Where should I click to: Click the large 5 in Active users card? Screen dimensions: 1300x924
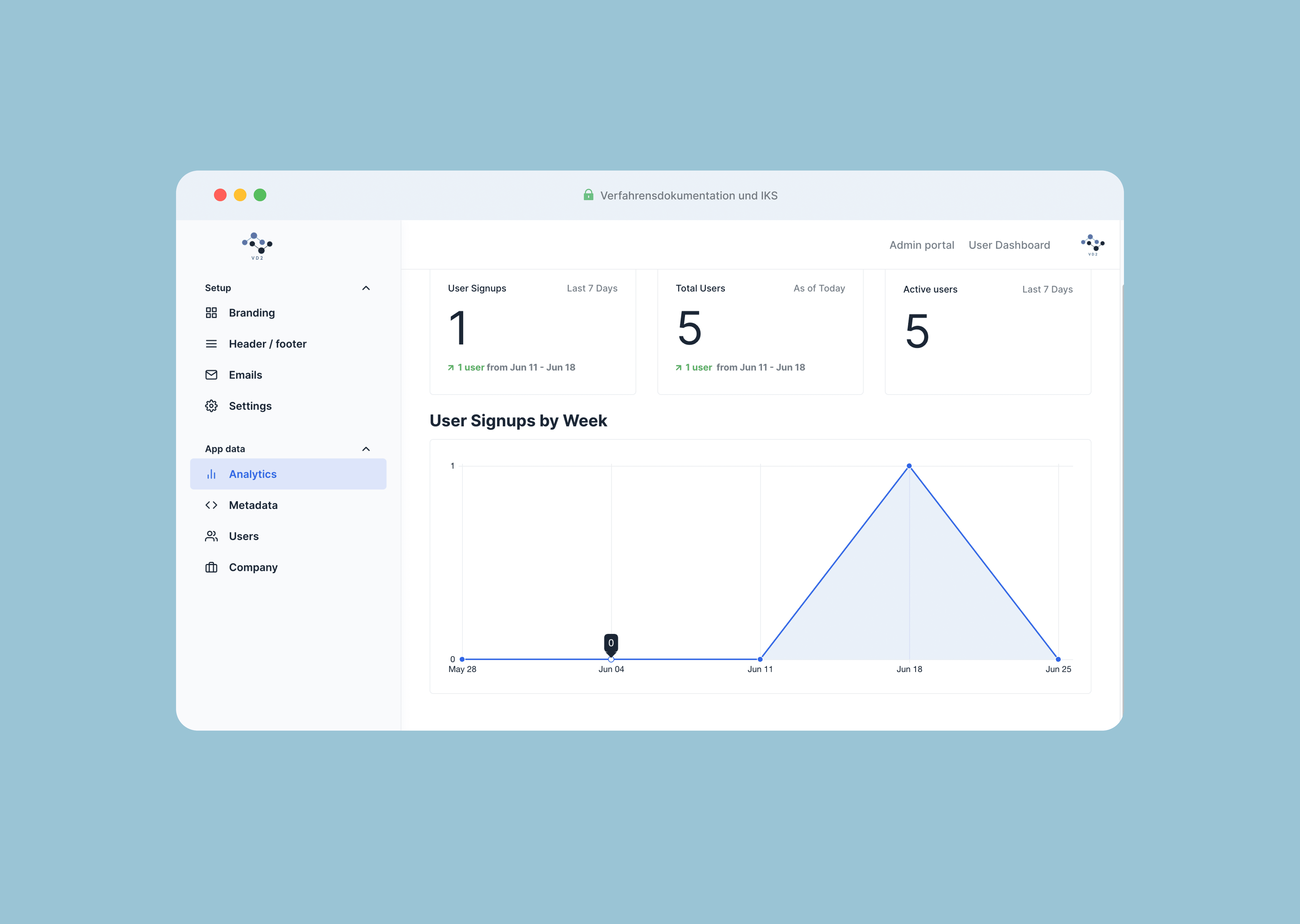[x=917, y=331]
